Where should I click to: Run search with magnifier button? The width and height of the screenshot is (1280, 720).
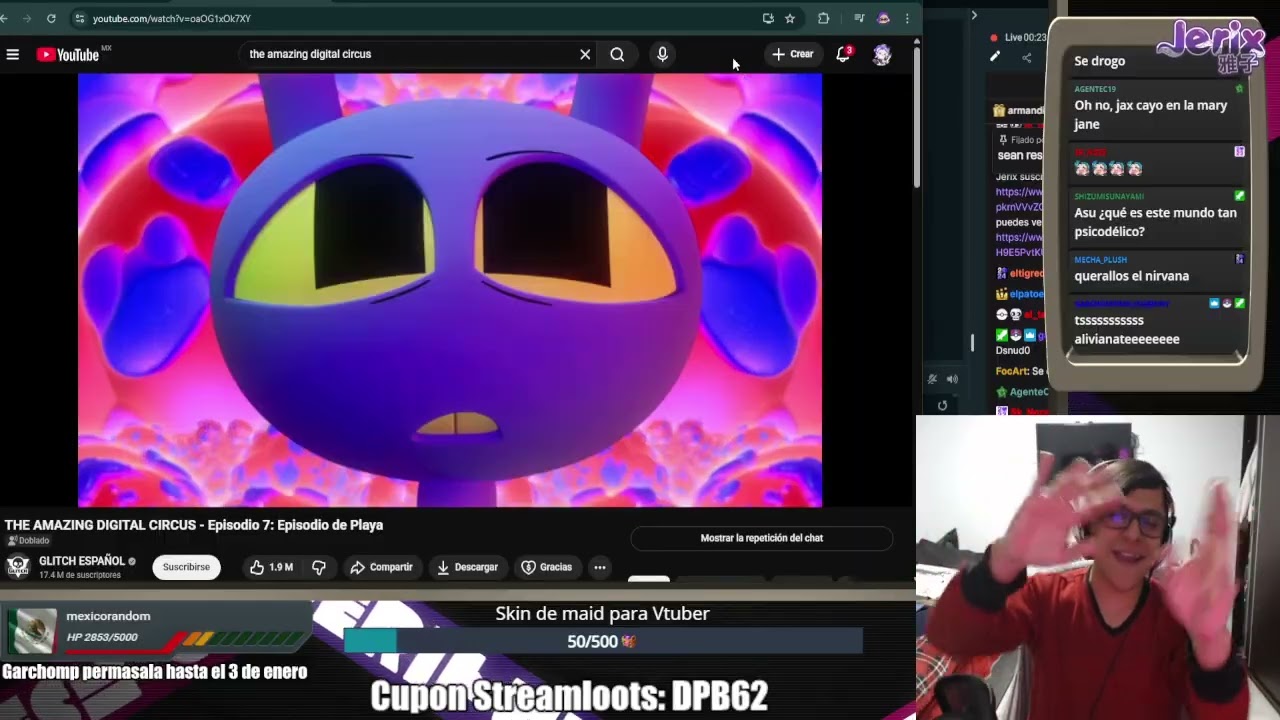[x=617, y=54]
